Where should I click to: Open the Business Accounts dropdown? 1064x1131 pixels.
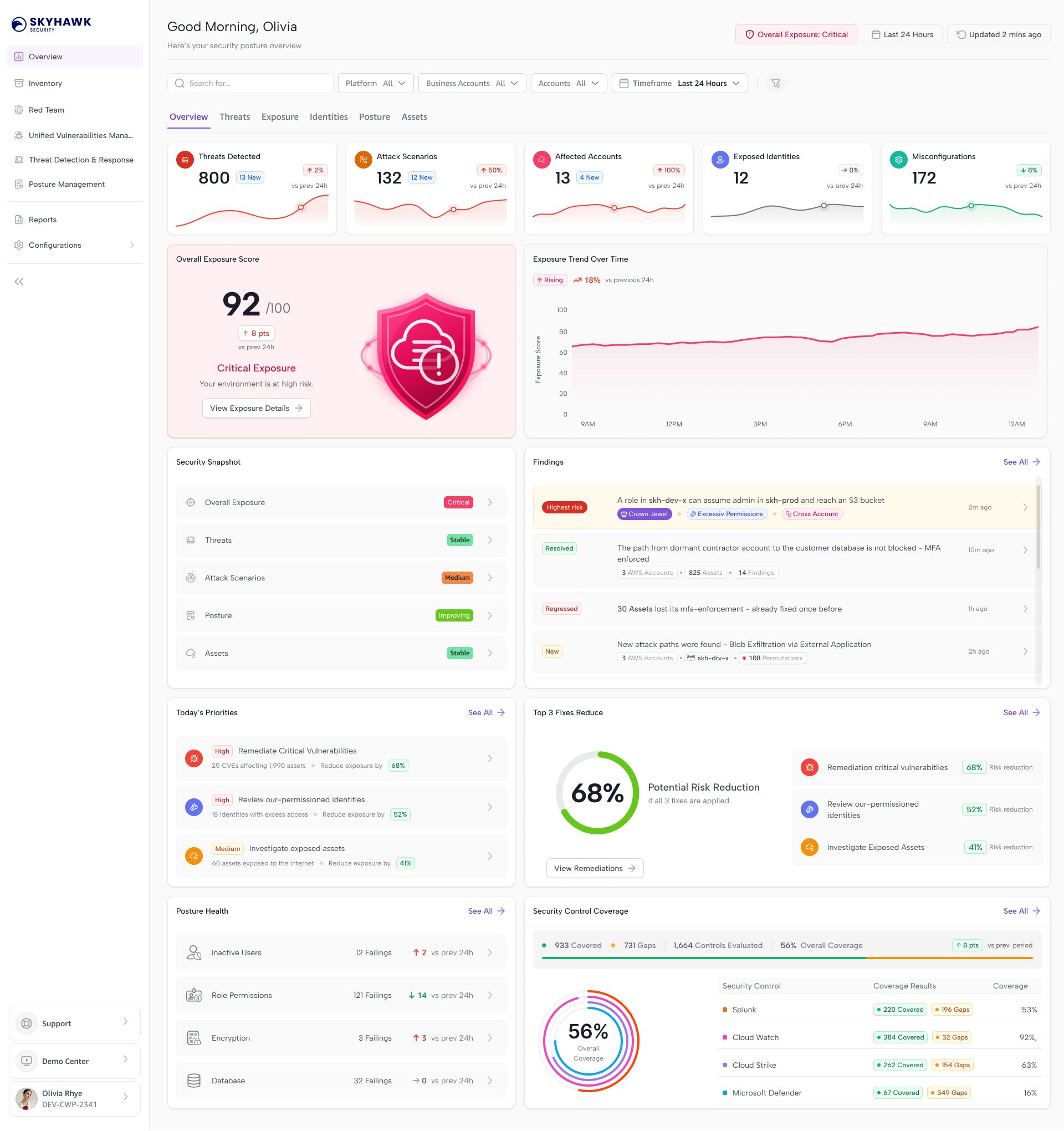coord(472,83)
